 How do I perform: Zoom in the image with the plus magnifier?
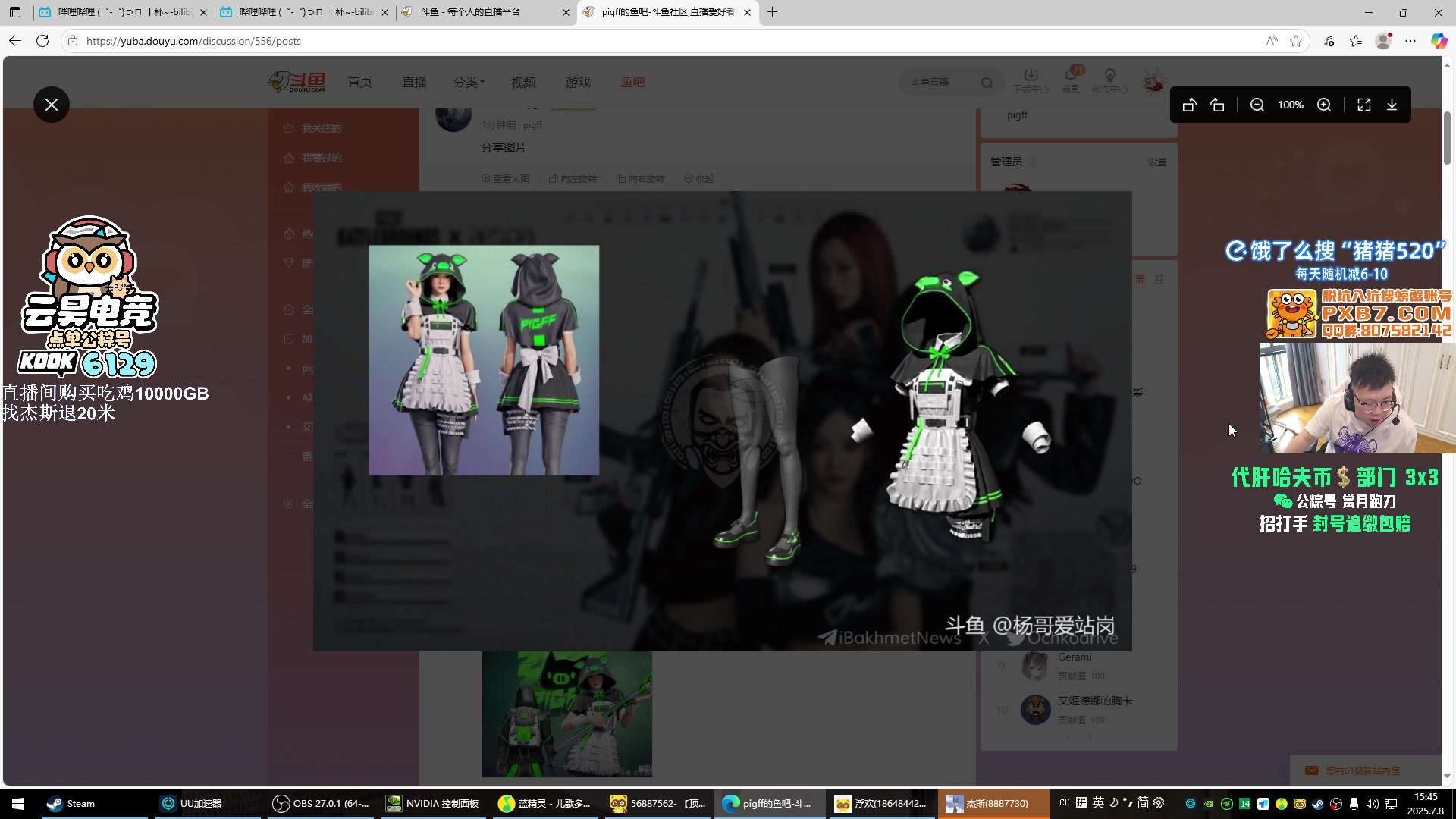click(1324, 105)
